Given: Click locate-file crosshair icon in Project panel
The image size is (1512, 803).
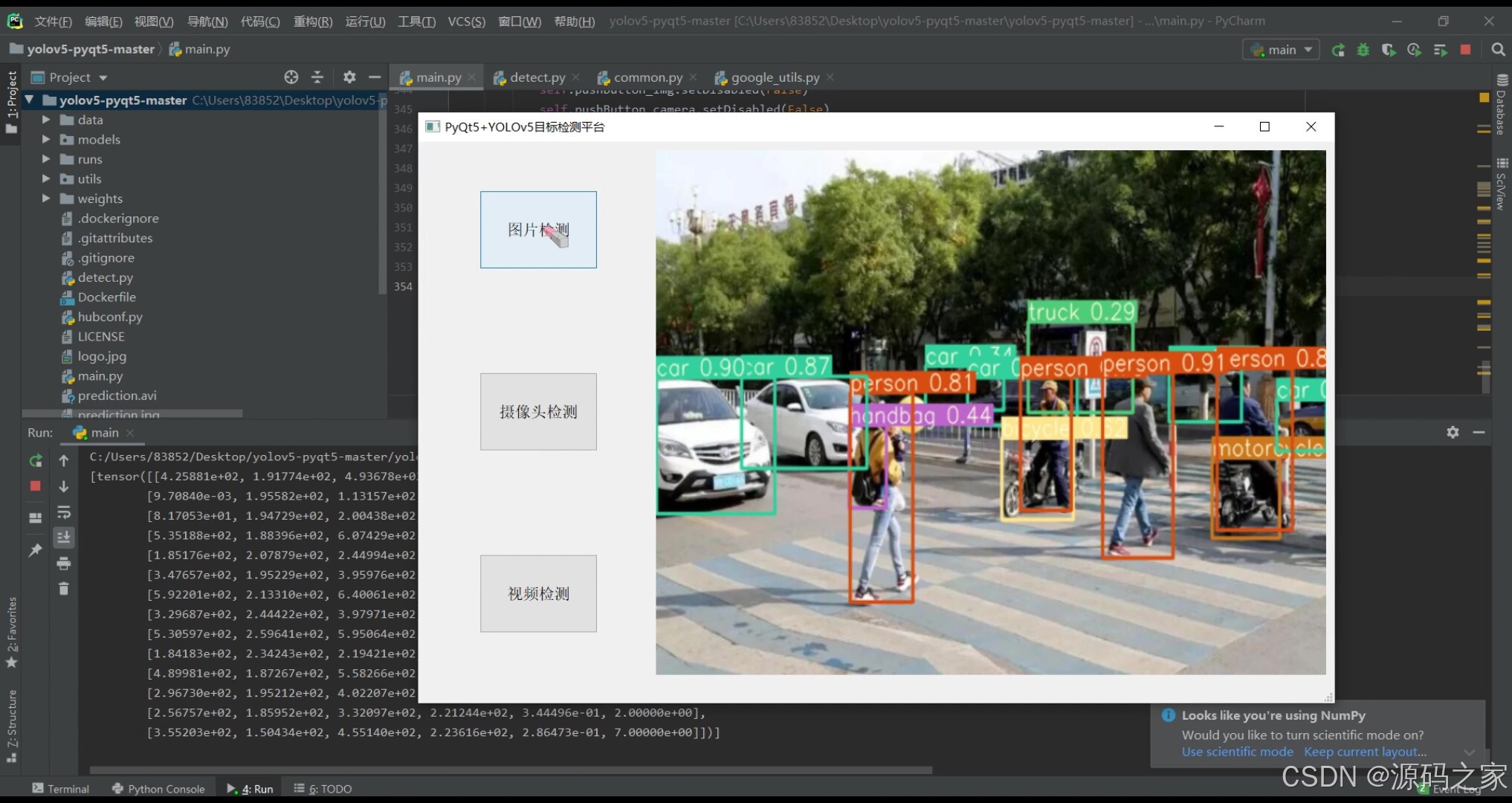Looking at the screenshot, I should point(291,77).
